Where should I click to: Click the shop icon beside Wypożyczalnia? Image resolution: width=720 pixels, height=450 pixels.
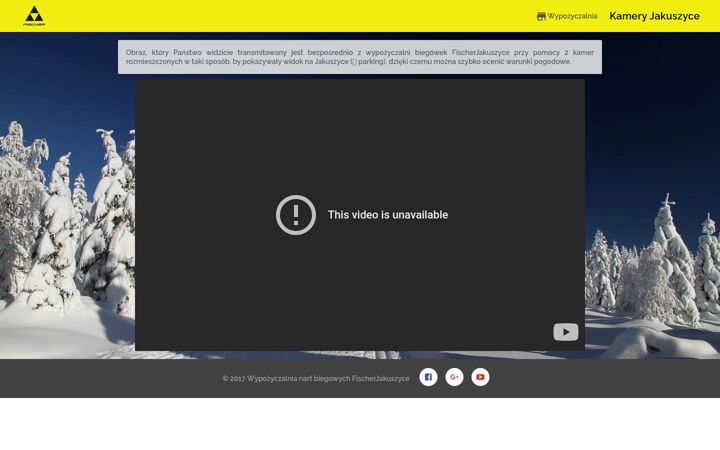pyautogui.click(x=541, y=17)
